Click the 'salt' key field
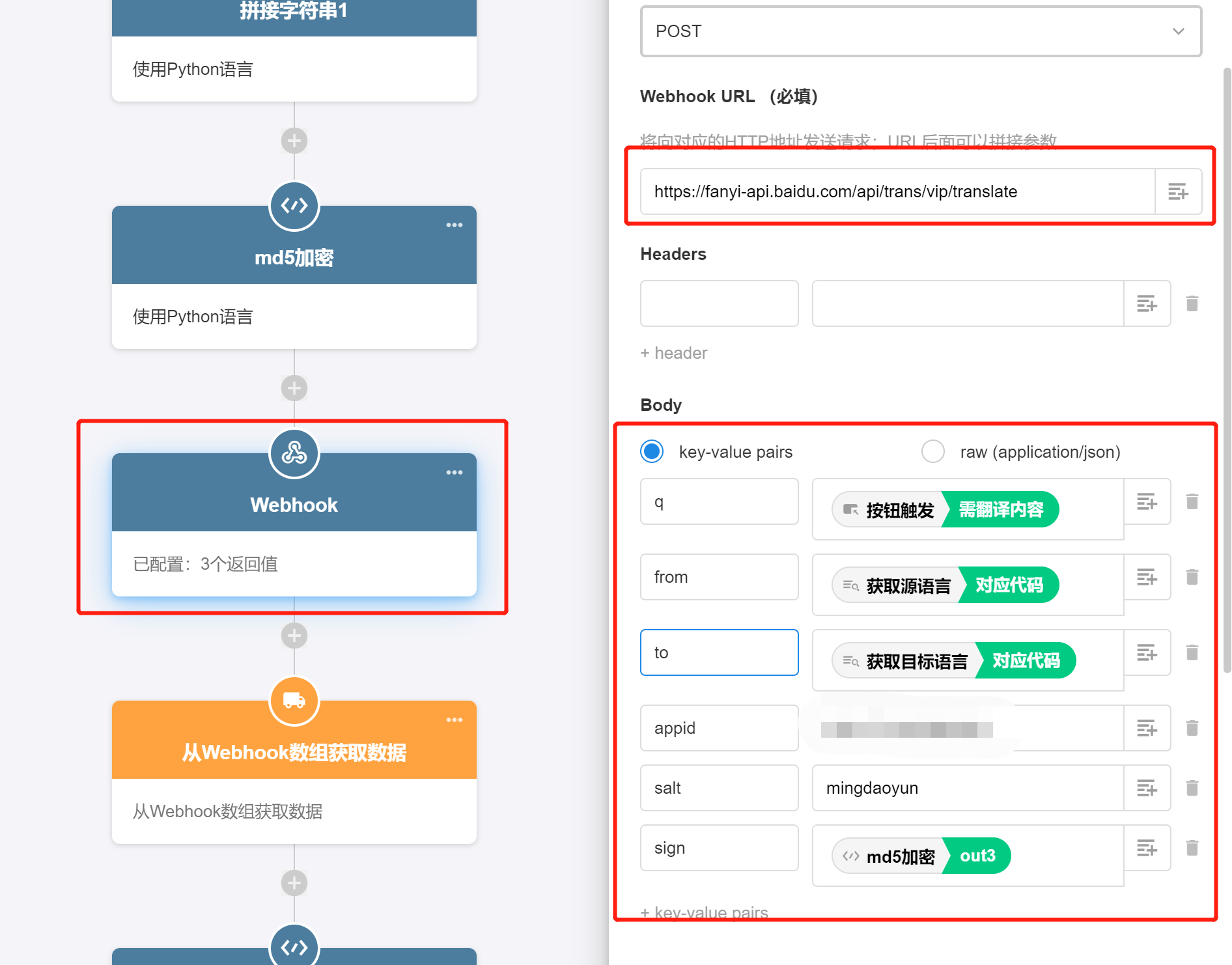Image resolution: width=1232 pixels, height=965 pixels. pyautogui.click(x=719, y=788)
